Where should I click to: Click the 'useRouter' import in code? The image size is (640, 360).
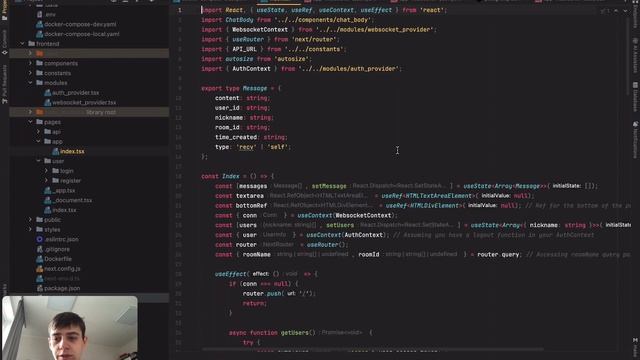(248, 39)
